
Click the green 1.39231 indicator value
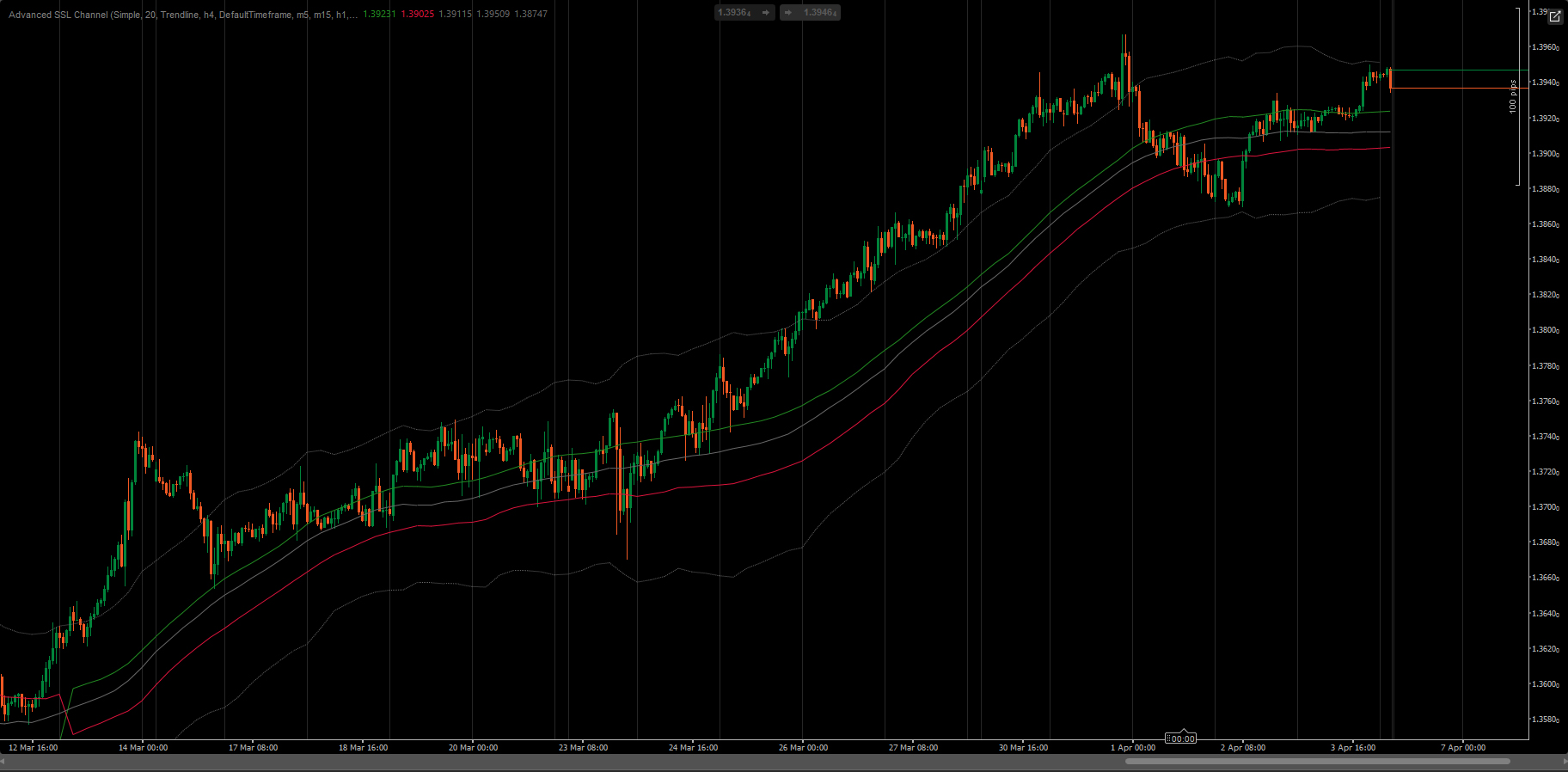pos(379,15)
